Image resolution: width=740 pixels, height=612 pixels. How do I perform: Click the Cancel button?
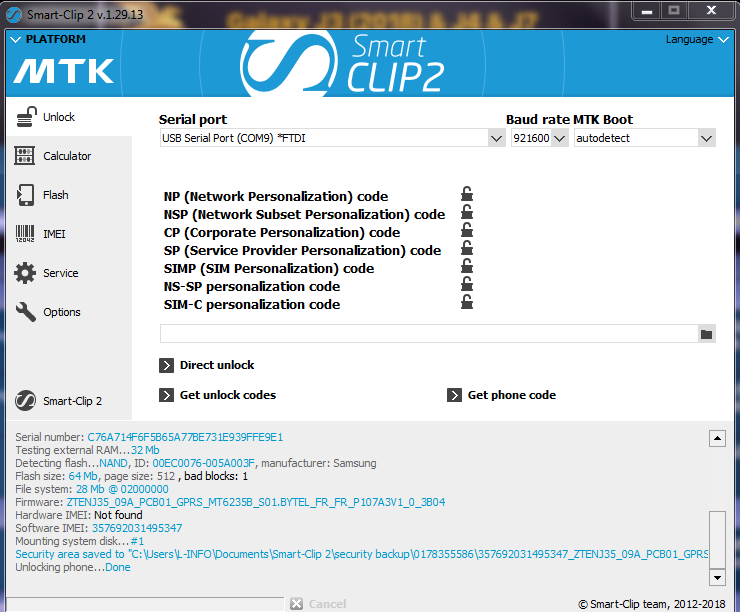pyautogui.click(x=319, y=604)
